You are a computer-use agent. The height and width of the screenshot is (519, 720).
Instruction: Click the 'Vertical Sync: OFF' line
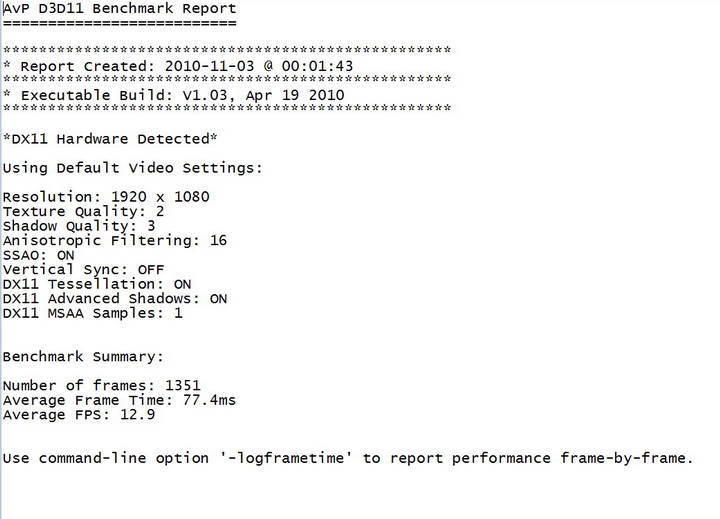[x=83, y=269]
